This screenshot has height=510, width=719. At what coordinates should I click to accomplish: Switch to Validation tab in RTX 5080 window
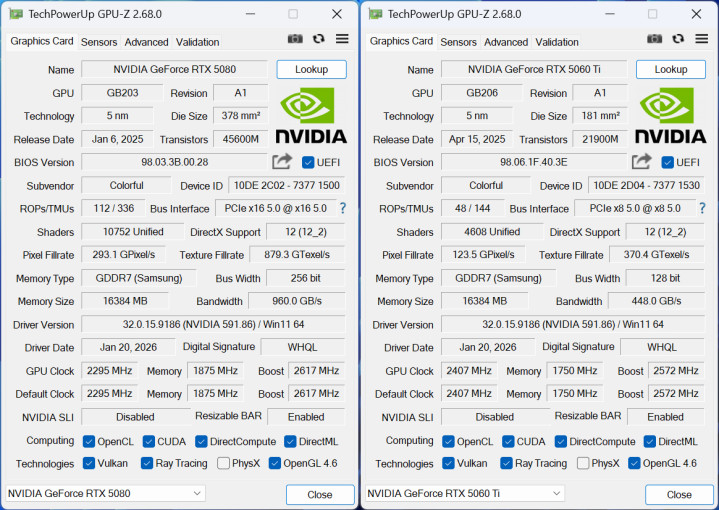(197, 42)
